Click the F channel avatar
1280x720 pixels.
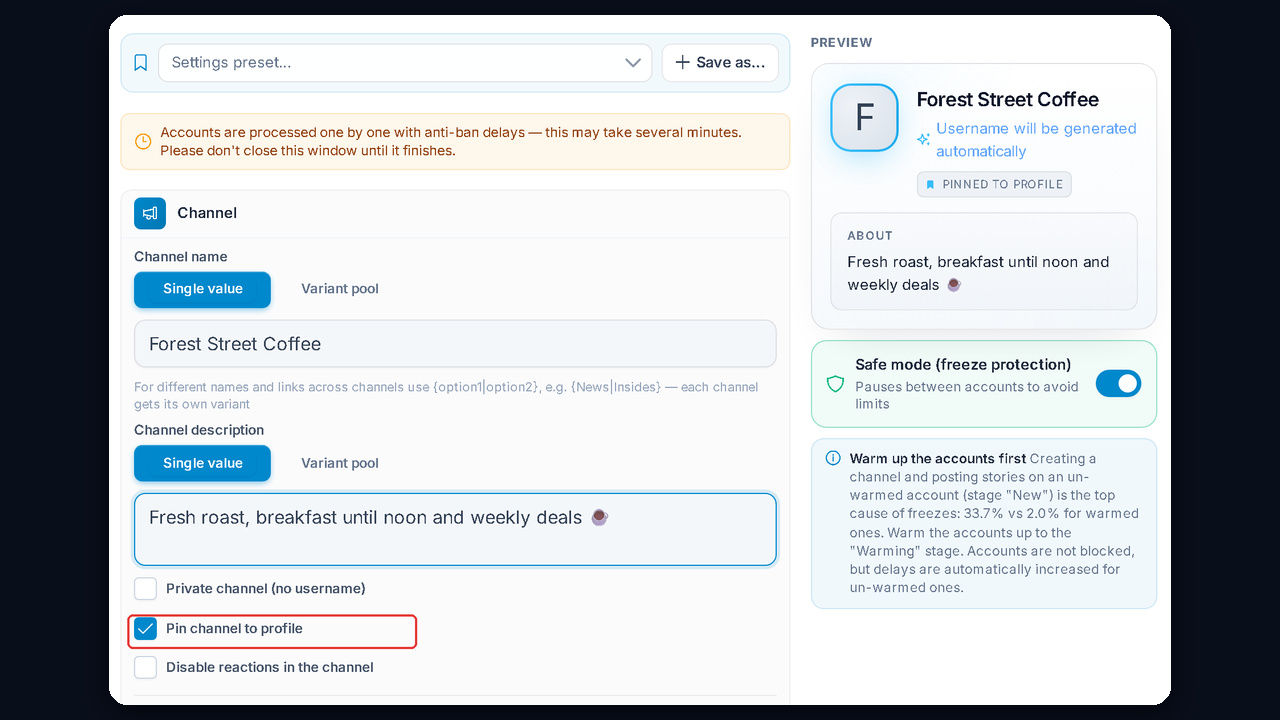pos(864,117)
